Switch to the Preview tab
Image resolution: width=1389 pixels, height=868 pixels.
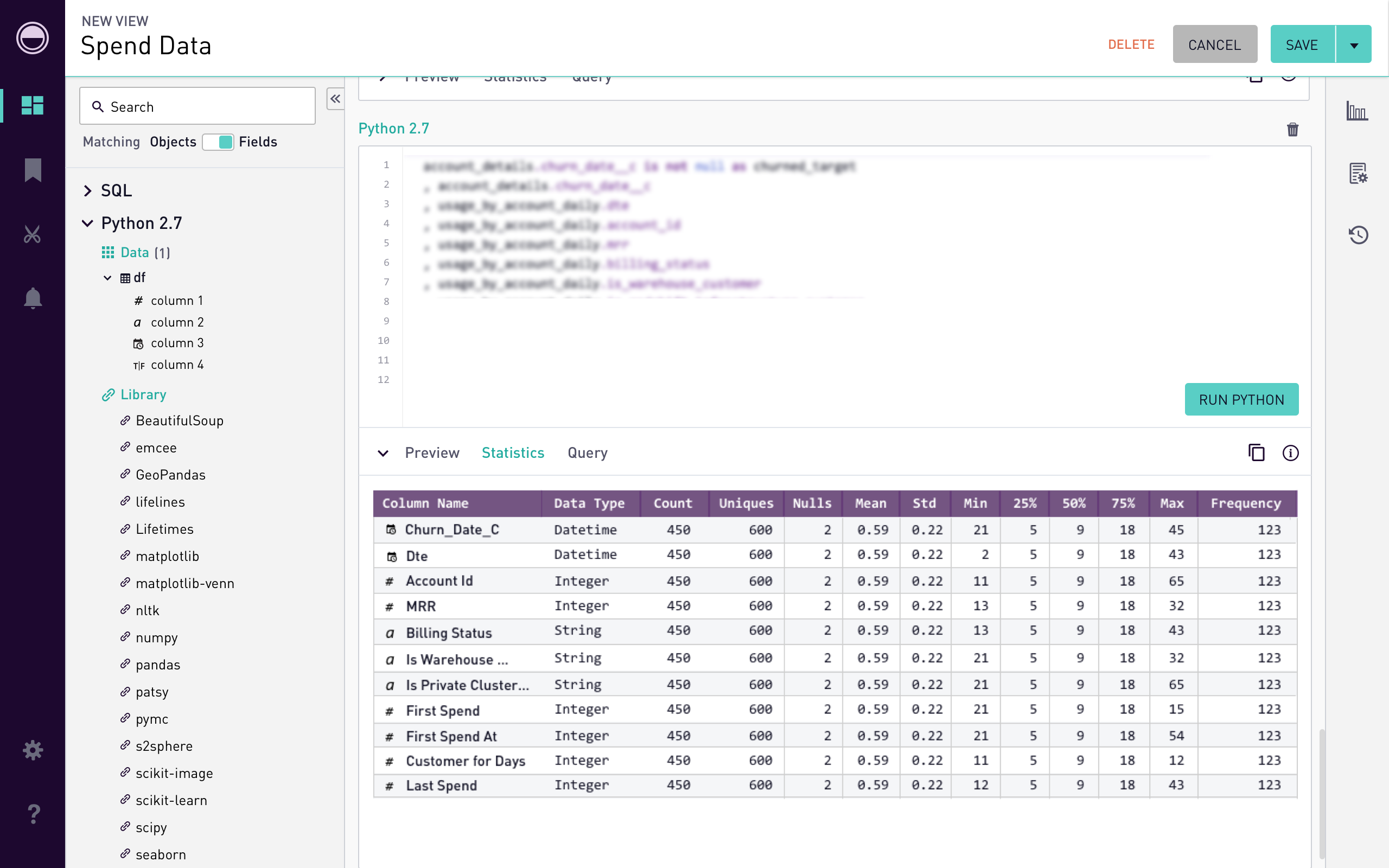click(432, 453)
